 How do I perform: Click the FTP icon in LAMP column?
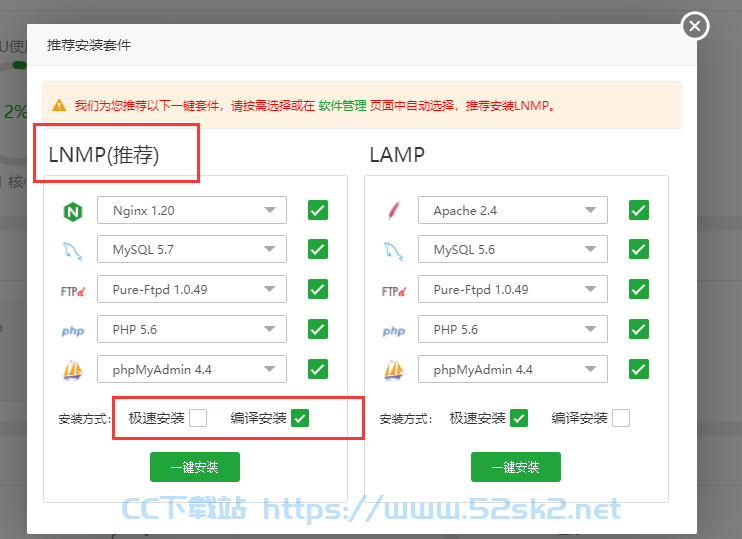coord(394,291)
